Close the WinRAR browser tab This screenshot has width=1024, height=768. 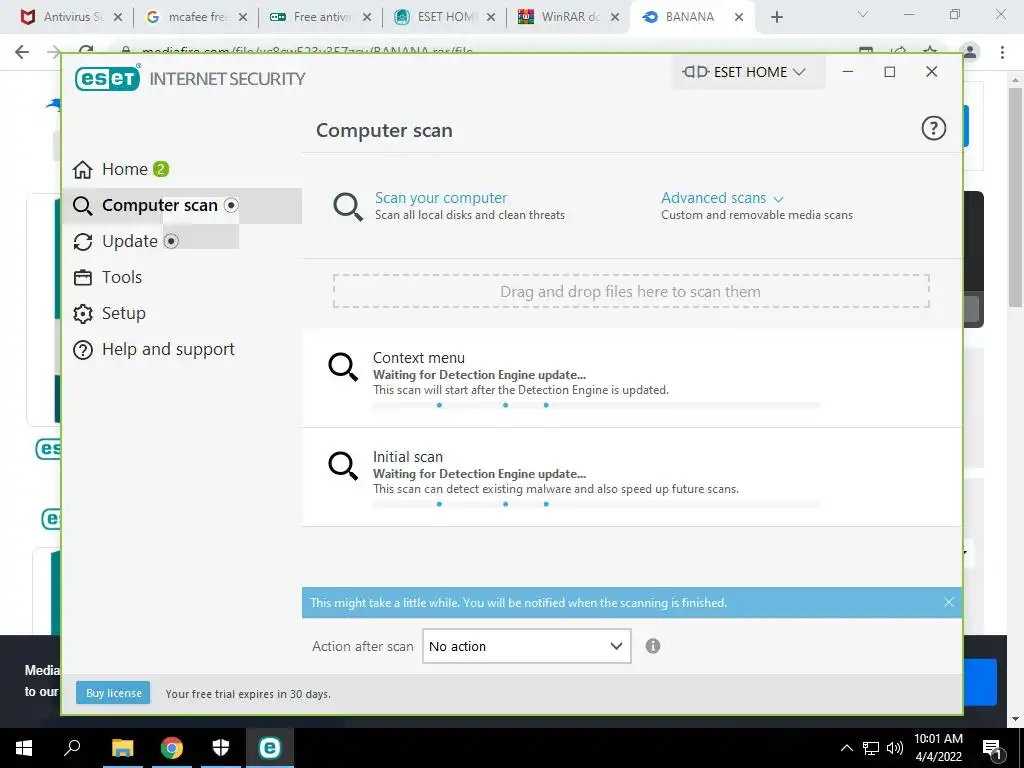pos(615,18)
